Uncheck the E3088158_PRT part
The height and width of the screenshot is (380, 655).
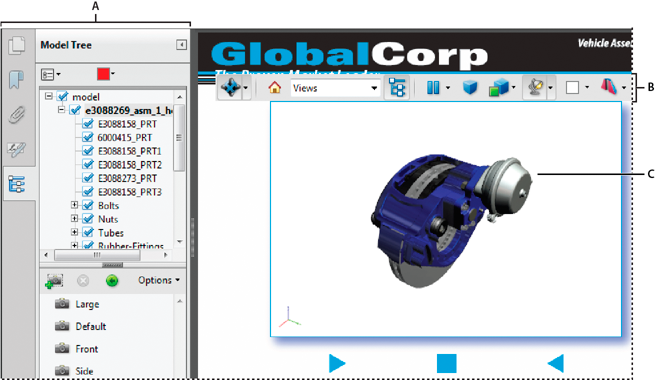tap(88, 124)
